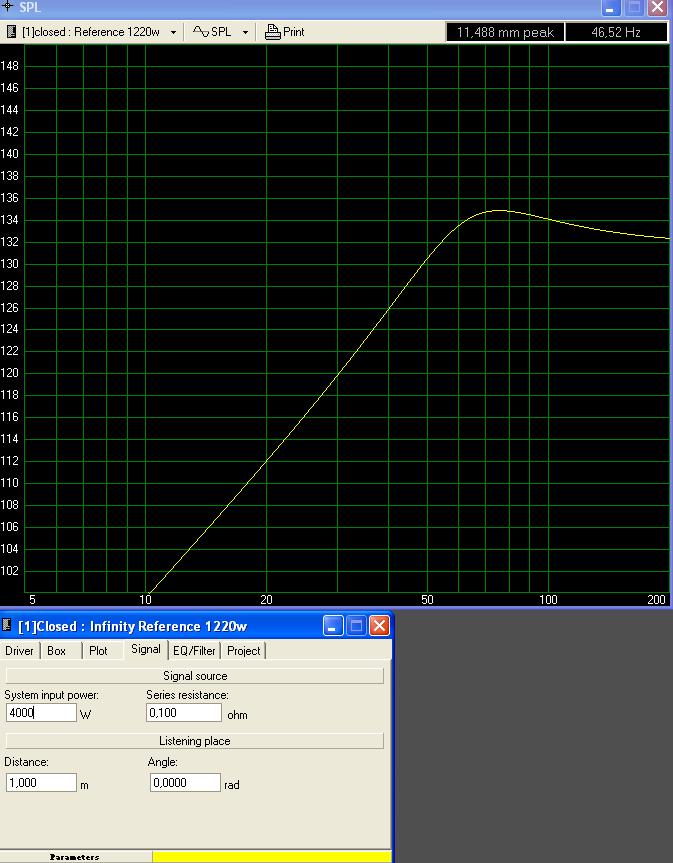Select the Signal tab
The width and height of the screenshot is (673, 863).
tap(146, 649)
